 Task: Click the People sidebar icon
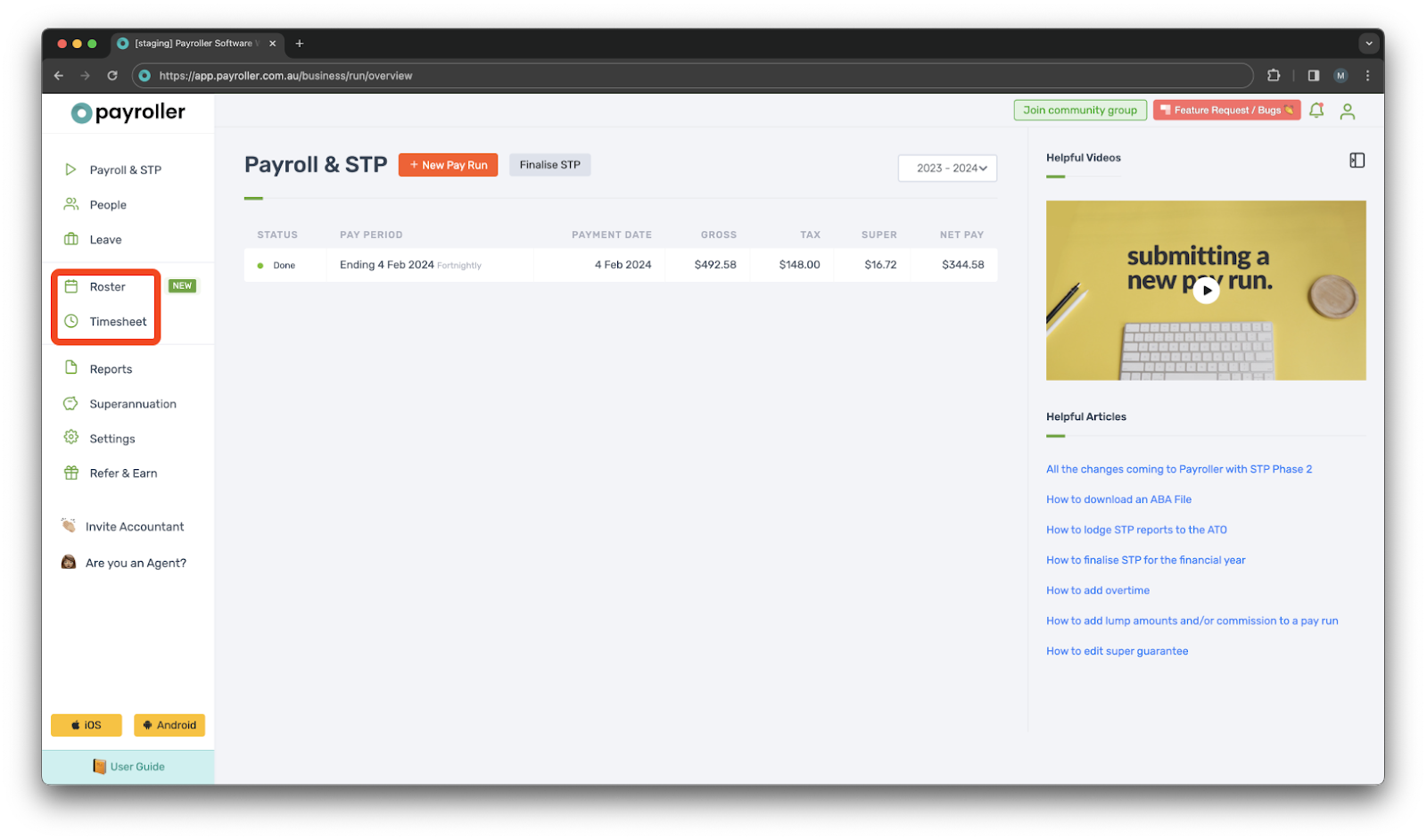[70, 204]
